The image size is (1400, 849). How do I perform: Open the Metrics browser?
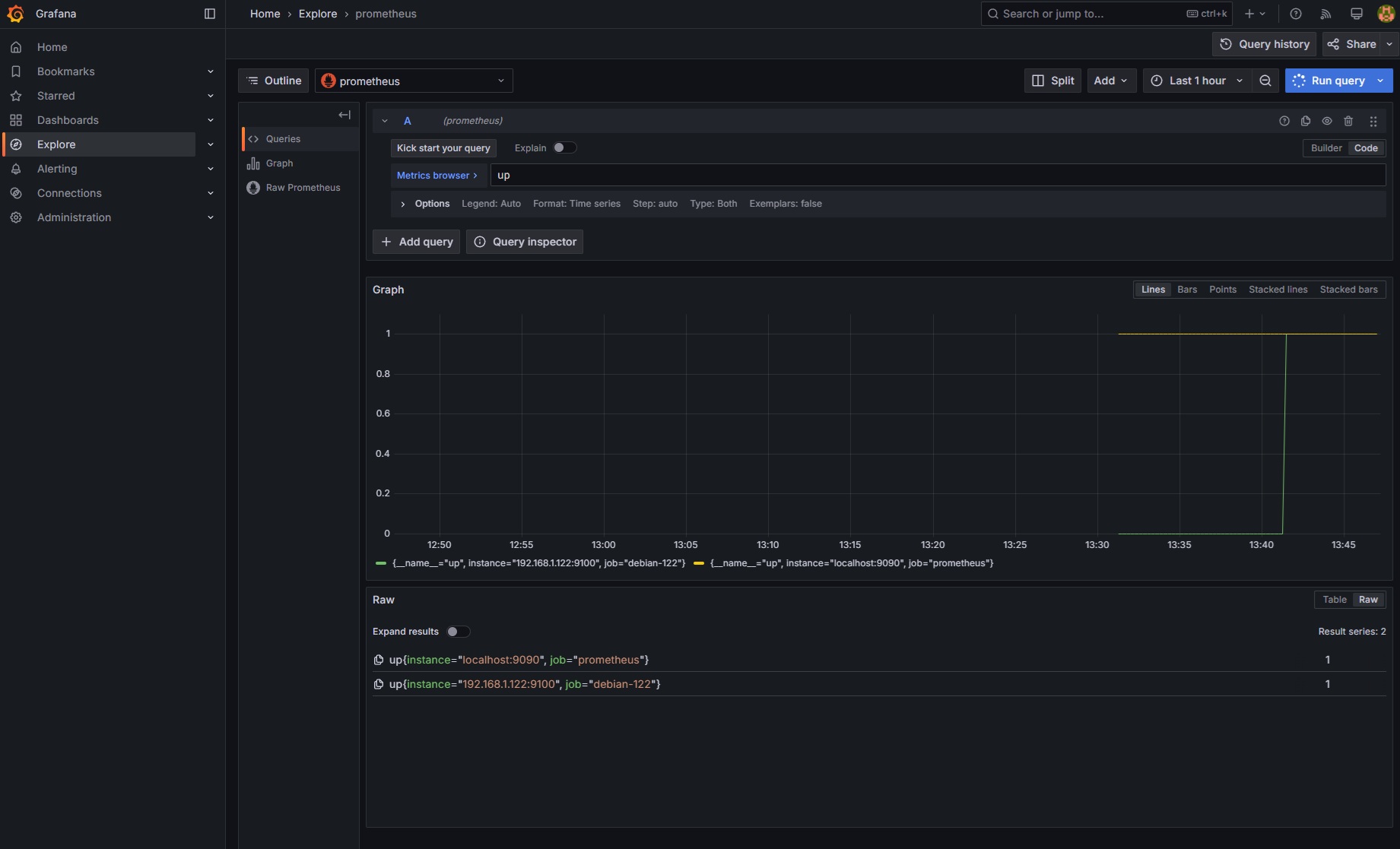[437, 176]
